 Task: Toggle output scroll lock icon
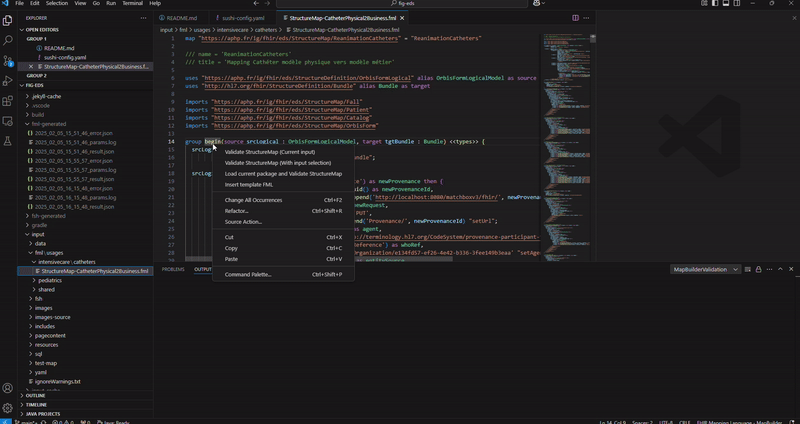759,269
